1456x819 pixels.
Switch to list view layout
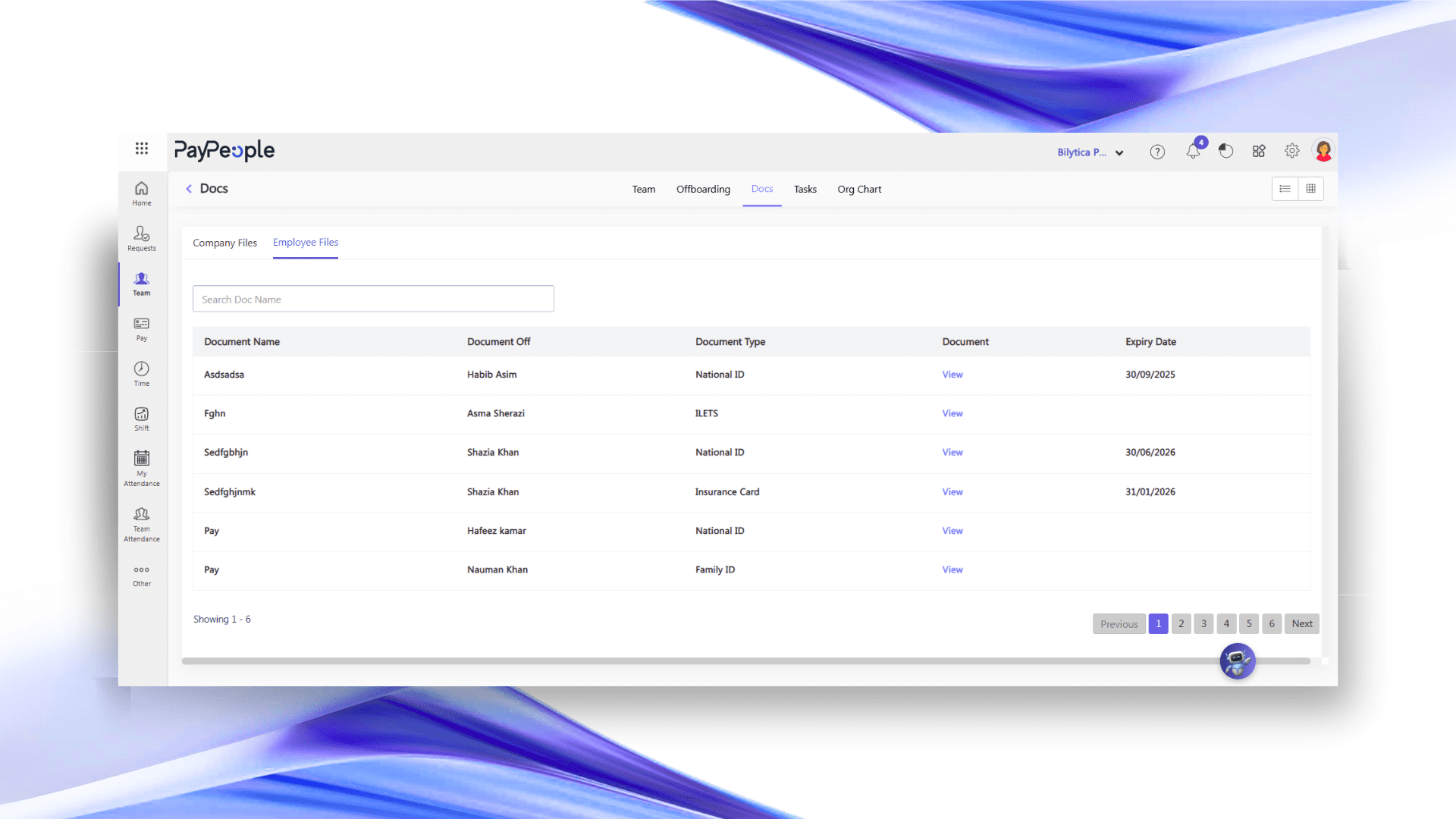tap(1285, 189)
